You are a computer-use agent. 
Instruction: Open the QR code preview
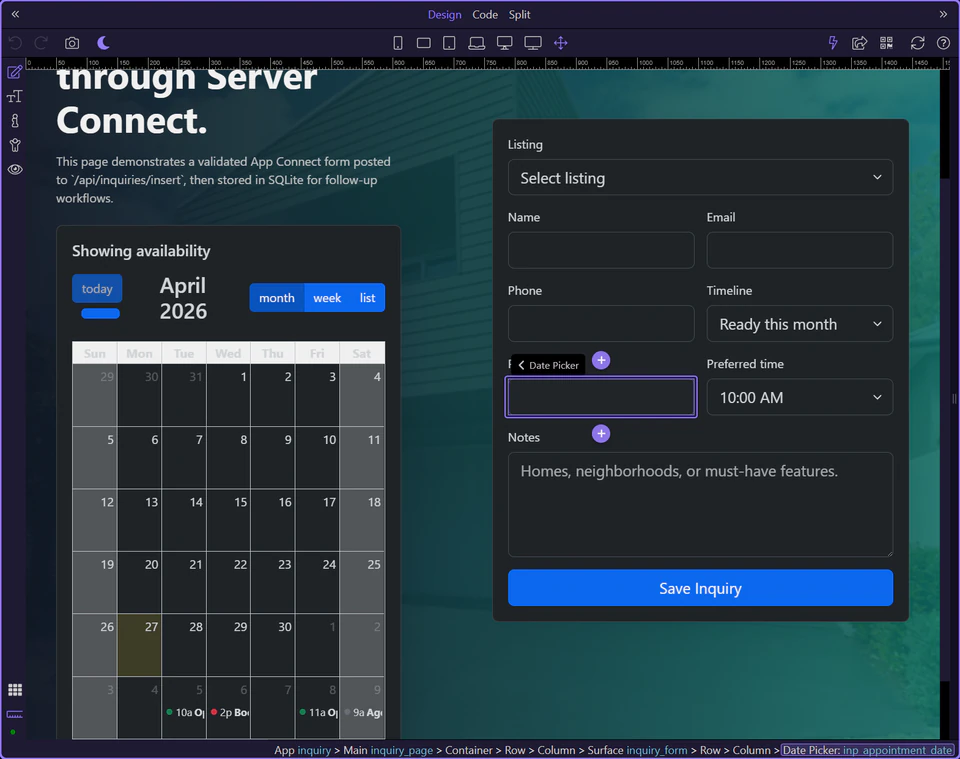[x=886, y=42]
